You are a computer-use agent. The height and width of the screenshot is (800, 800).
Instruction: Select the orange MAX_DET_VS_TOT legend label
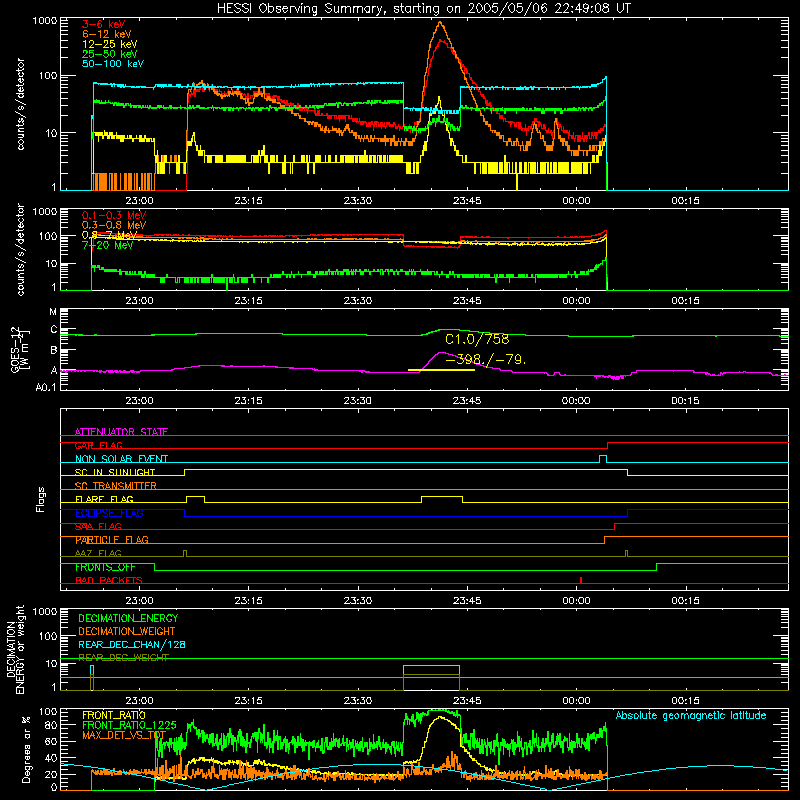click(x=124, y=735)
